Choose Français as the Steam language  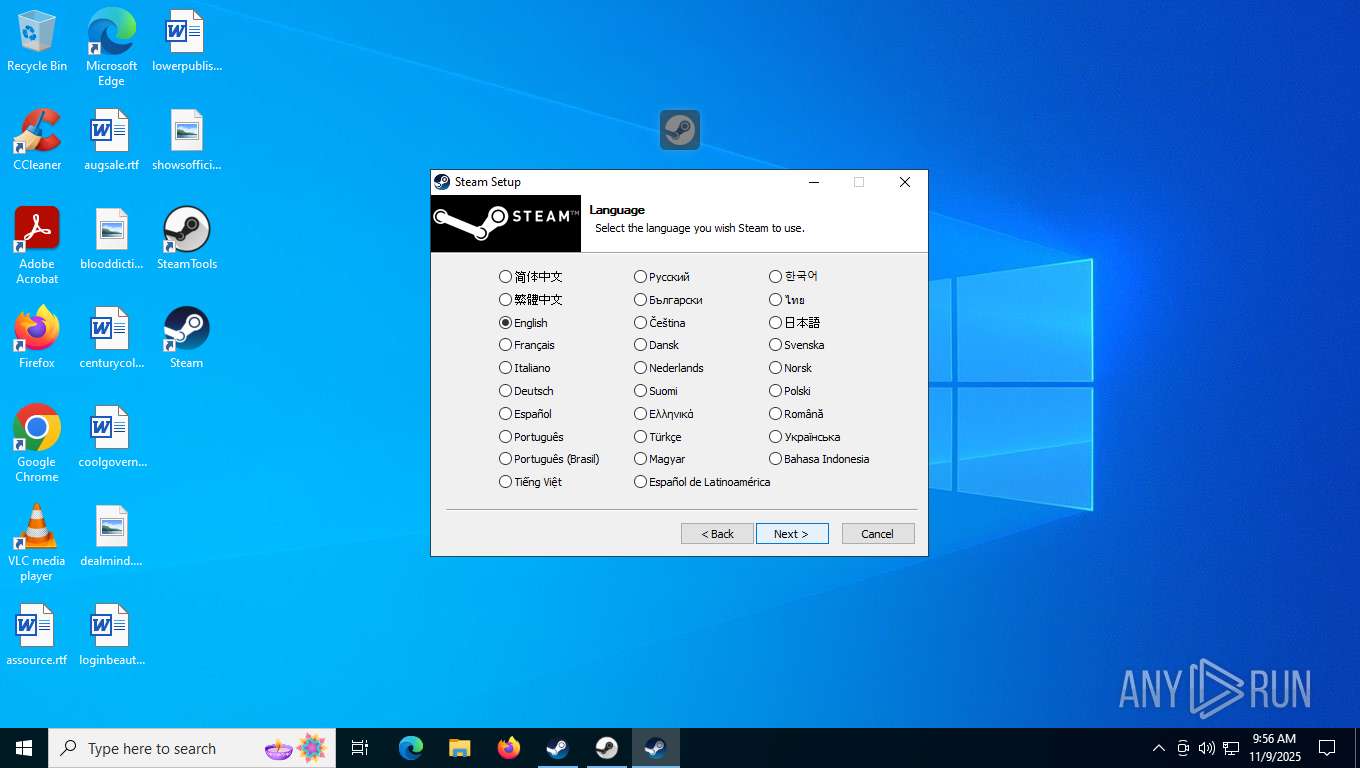(x=527, y=345)
